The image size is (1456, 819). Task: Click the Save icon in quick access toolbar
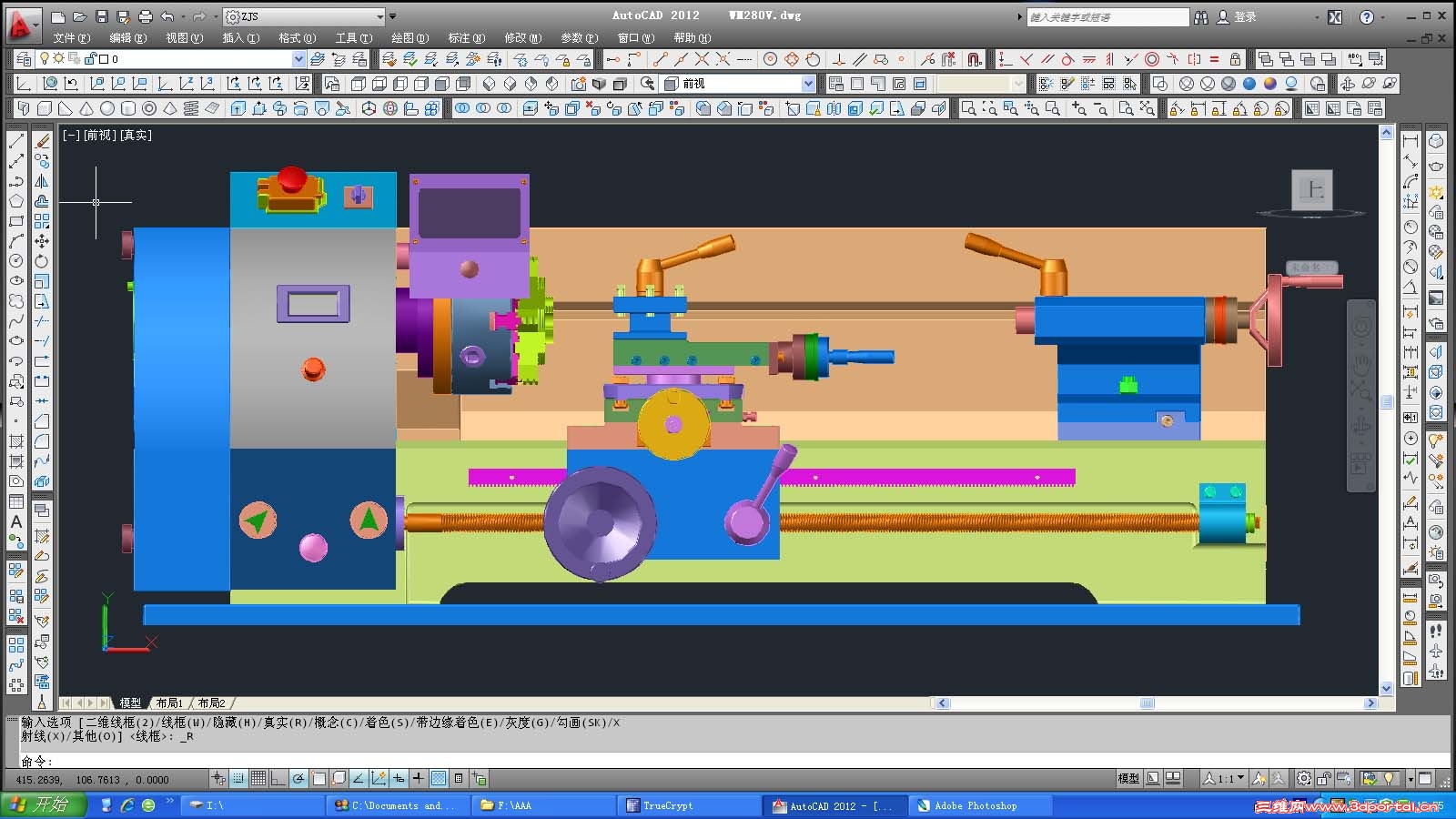point(102,16)
